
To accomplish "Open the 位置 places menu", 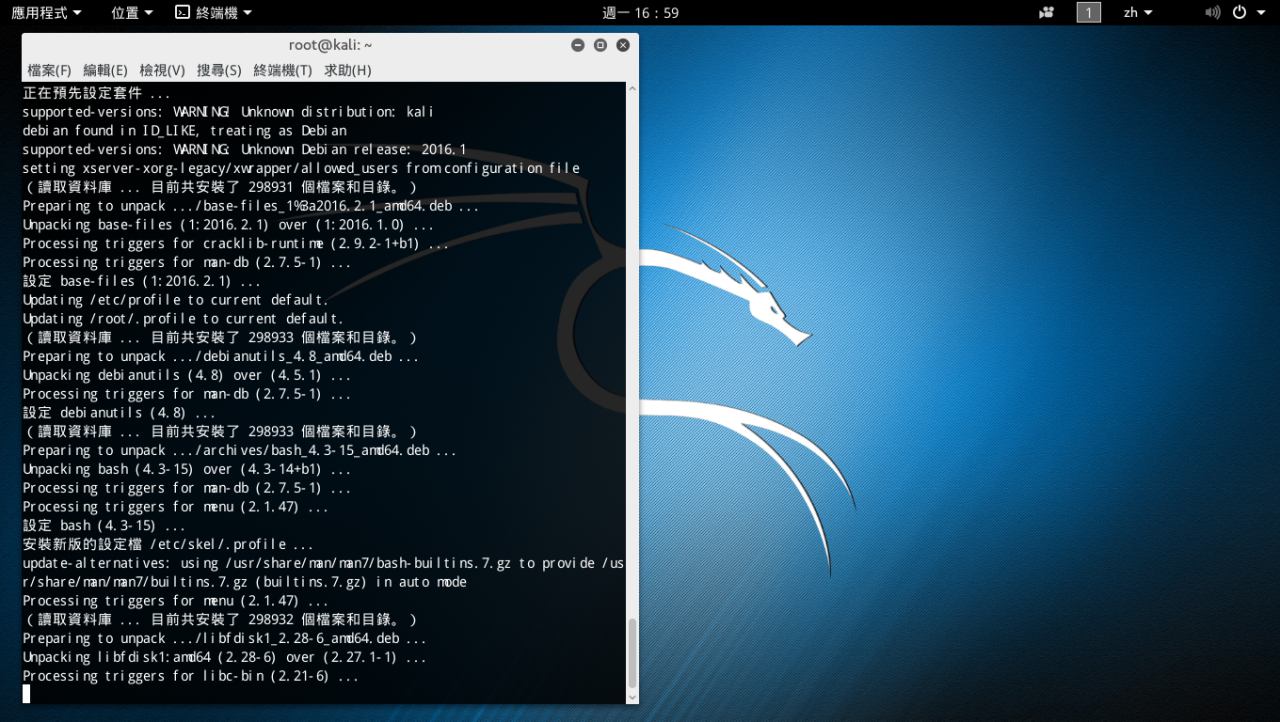I will (132, 13).
